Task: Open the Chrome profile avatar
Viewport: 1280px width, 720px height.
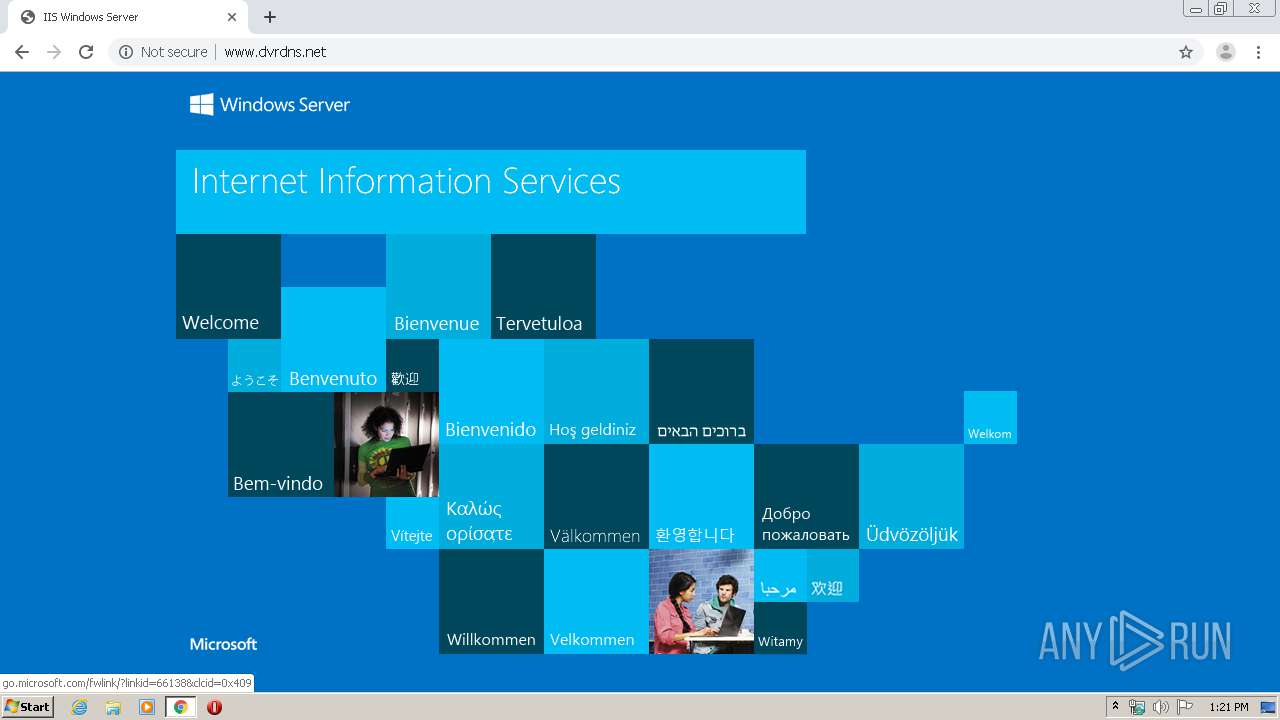Action: 1226,52
